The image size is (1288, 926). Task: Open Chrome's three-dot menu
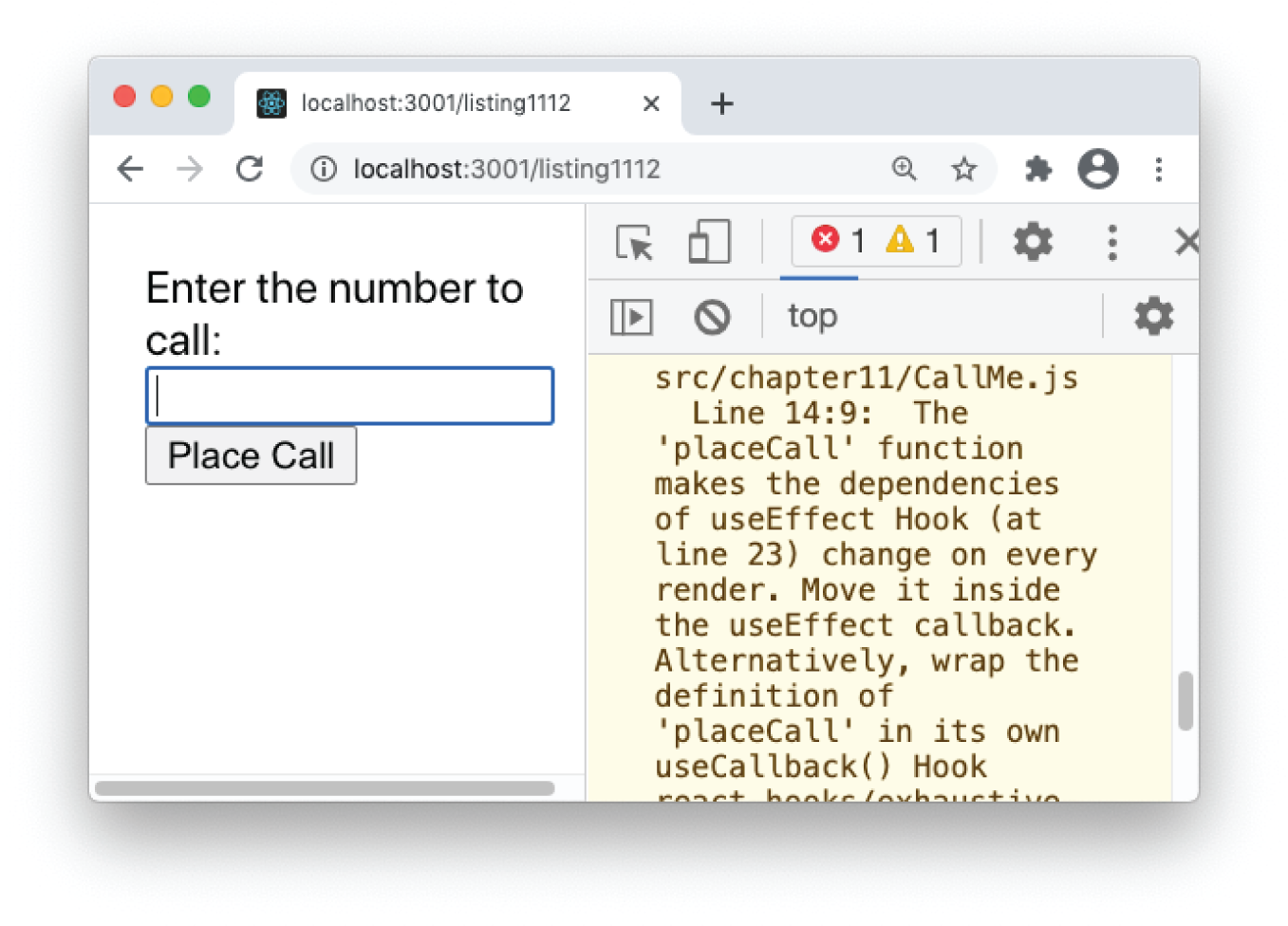1159,169
